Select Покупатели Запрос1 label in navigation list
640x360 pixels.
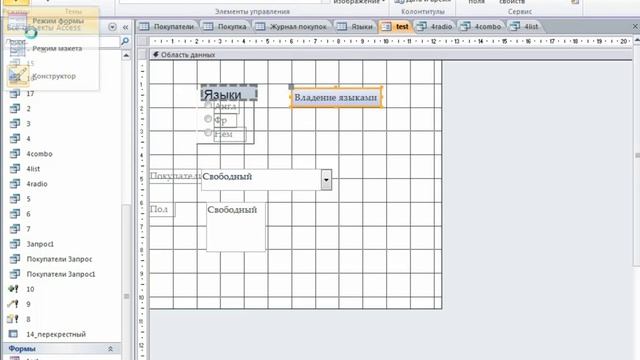click(61, 274)
